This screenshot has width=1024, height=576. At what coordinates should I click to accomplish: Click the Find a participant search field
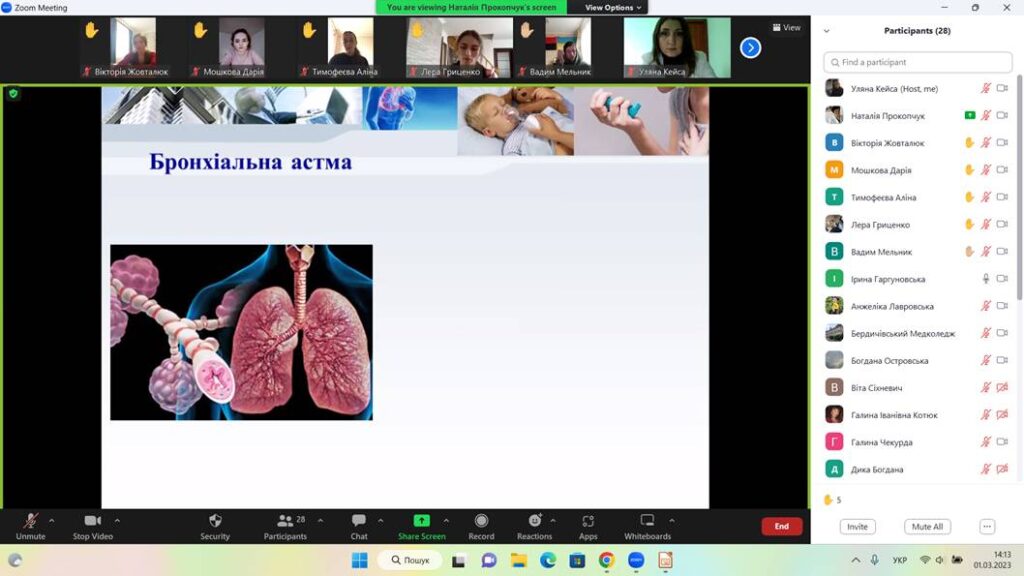(917, 62)
